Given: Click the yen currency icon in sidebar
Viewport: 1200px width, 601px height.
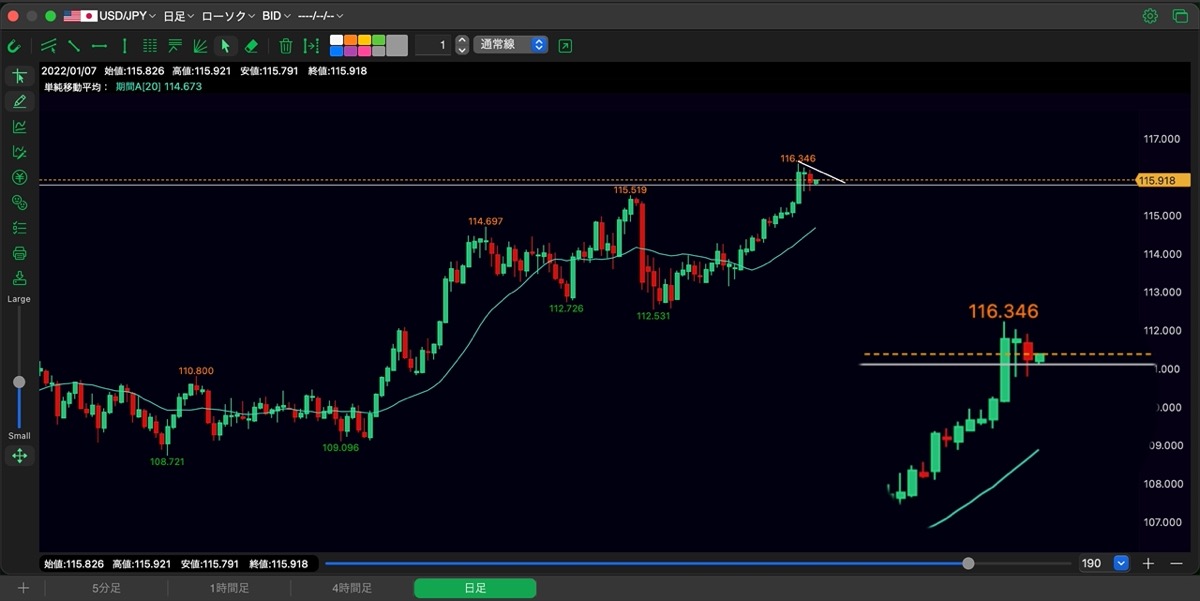Looking at the screenshot, I should click(x=19, y=177).
